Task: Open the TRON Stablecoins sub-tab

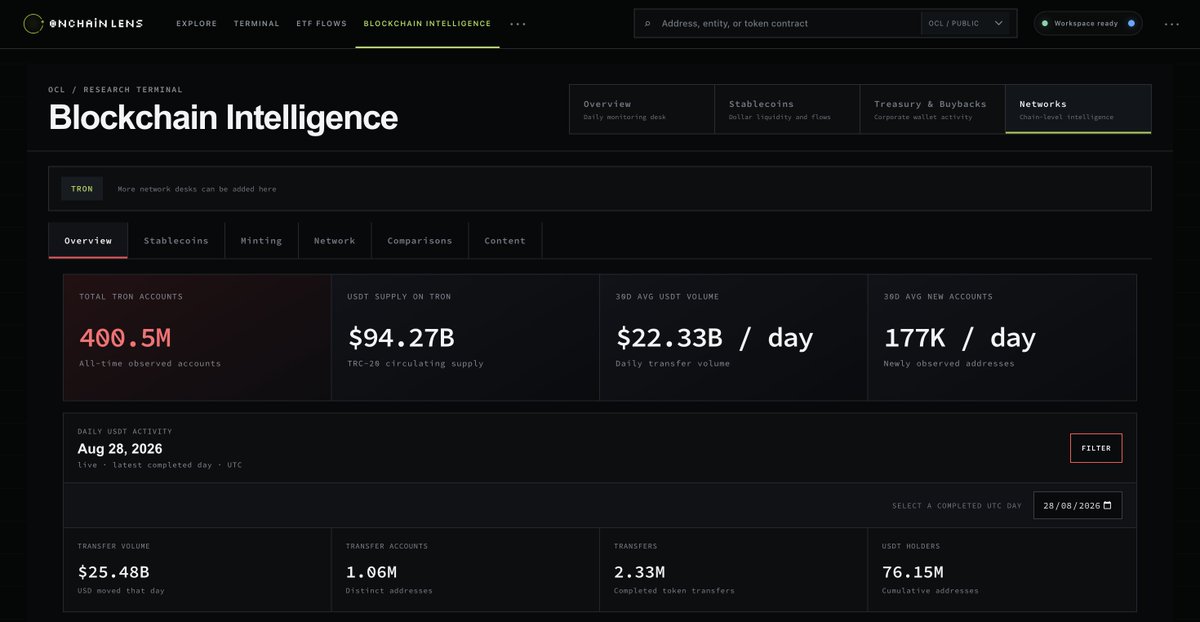Action: [x=176, y=240]
